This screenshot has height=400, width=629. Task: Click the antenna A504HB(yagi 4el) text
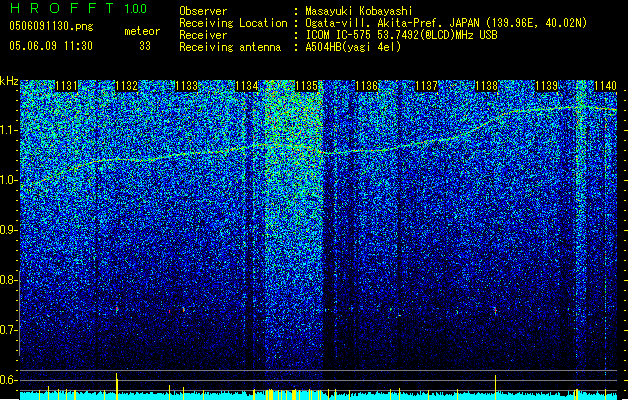[x=353, y=47]
